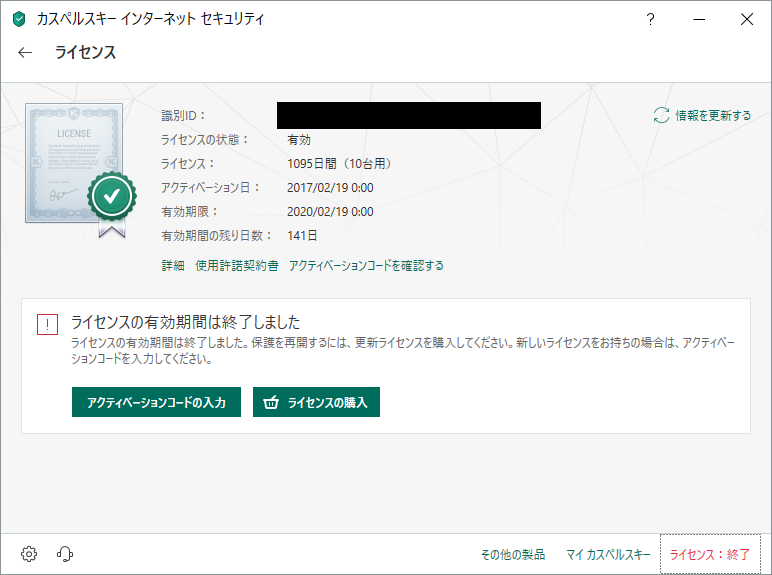Click the green checkmark seal badge
The width and height of the screenshot is (772, 575).
[112, 196]
